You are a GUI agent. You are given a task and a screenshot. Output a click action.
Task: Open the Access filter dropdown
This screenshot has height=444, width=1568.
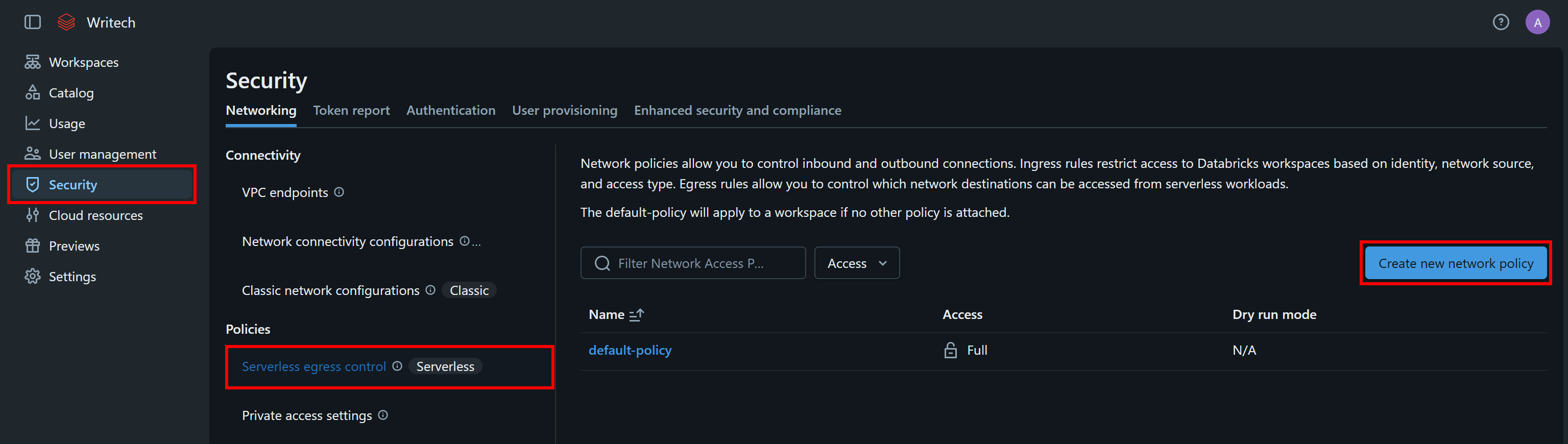pyautogui.click(x=856, y=263)
